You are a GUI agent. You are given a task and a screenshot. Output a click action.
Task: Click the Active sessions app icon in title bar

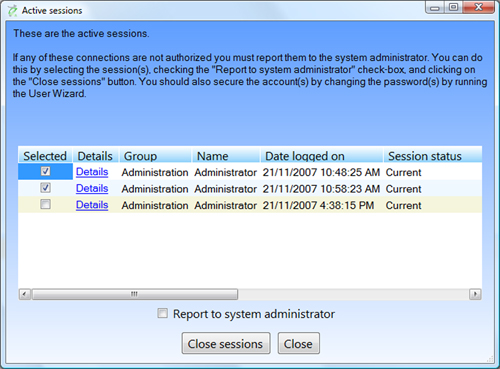[x=12, y=11]
